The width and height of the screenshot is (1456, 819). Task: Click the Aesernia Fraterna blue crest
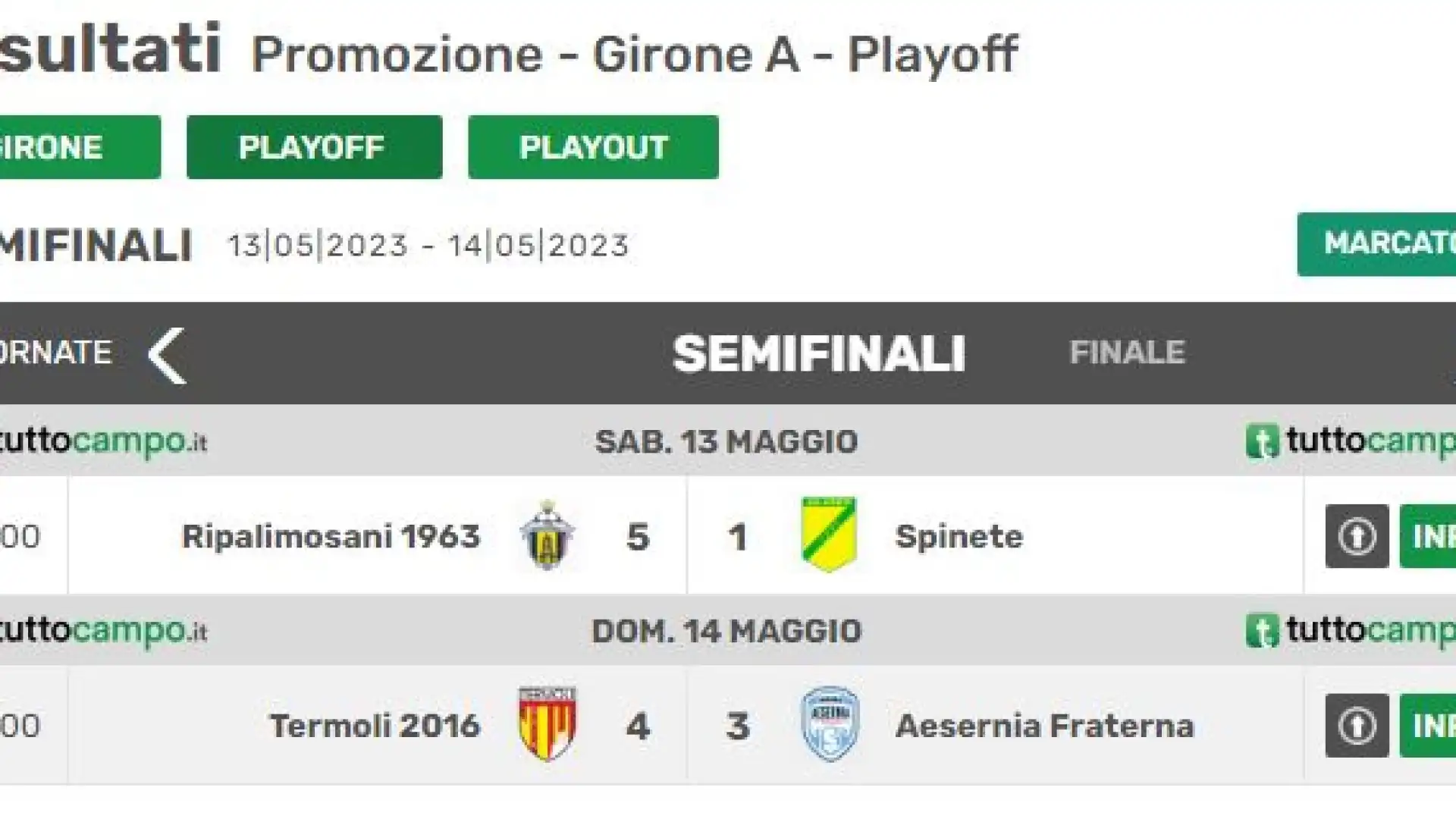[x=830, y=724]
